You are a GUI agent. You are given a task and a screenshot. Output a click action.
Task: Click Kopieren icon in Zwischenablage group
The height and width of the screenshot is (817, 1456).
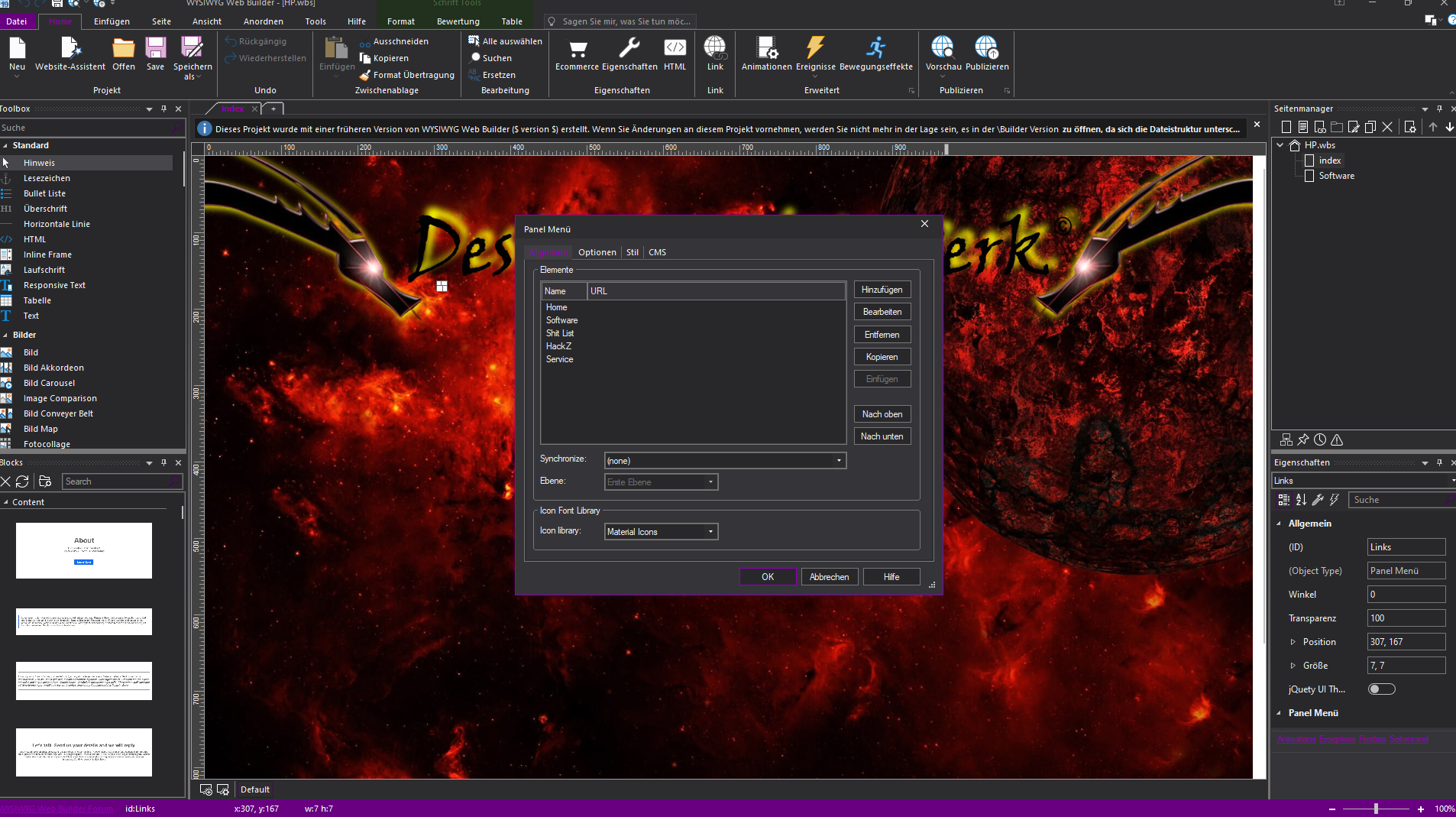[x=365, y=58]
